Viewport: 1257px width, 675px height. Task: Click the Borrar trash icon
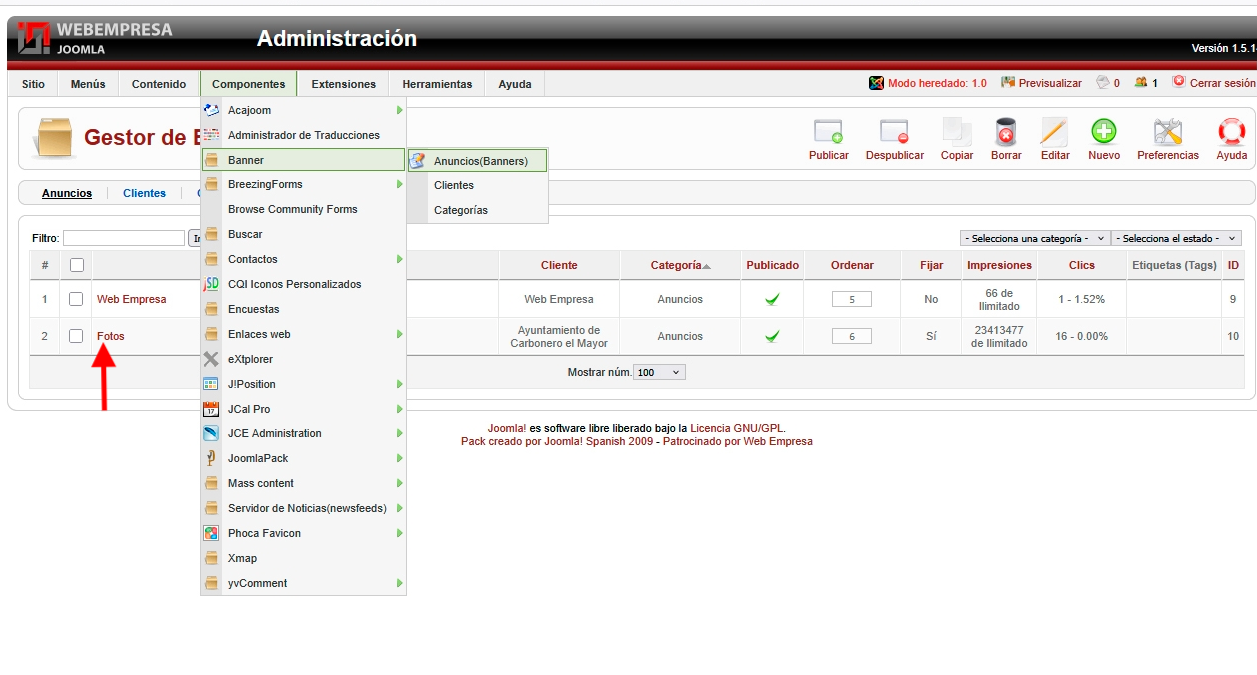[x=1006, y=133]
